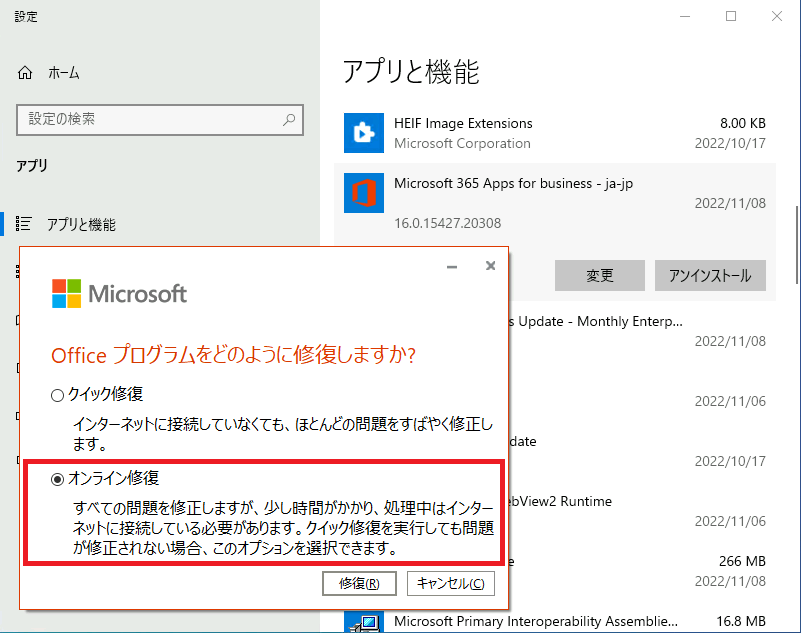Select HEIF Image Extensions entry
This screenshot has height=633, width=801.
[x=555, y=133]
